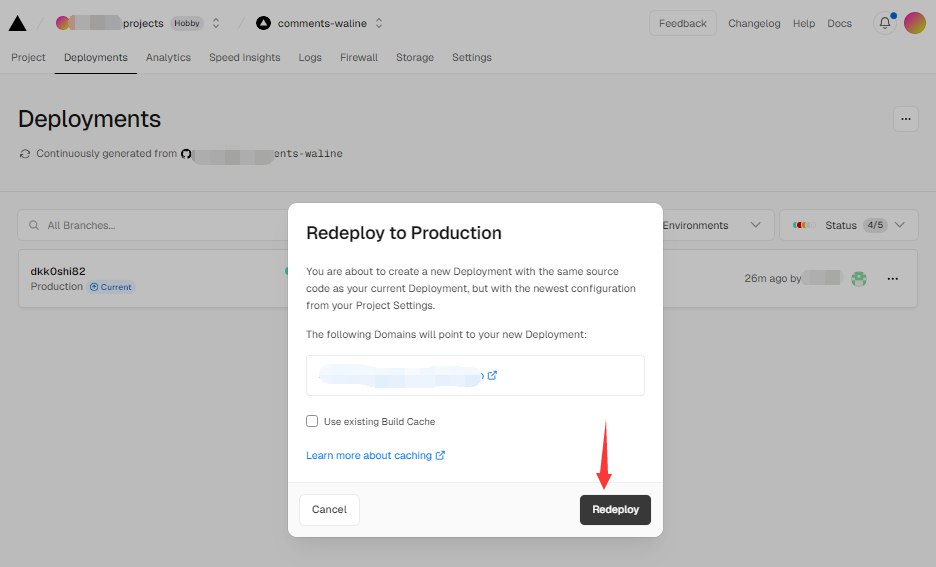This screenshot has height=567, width=936.
Task: Click the three-dot menu beside Deployments heading
Action: [x=905, y=119]
